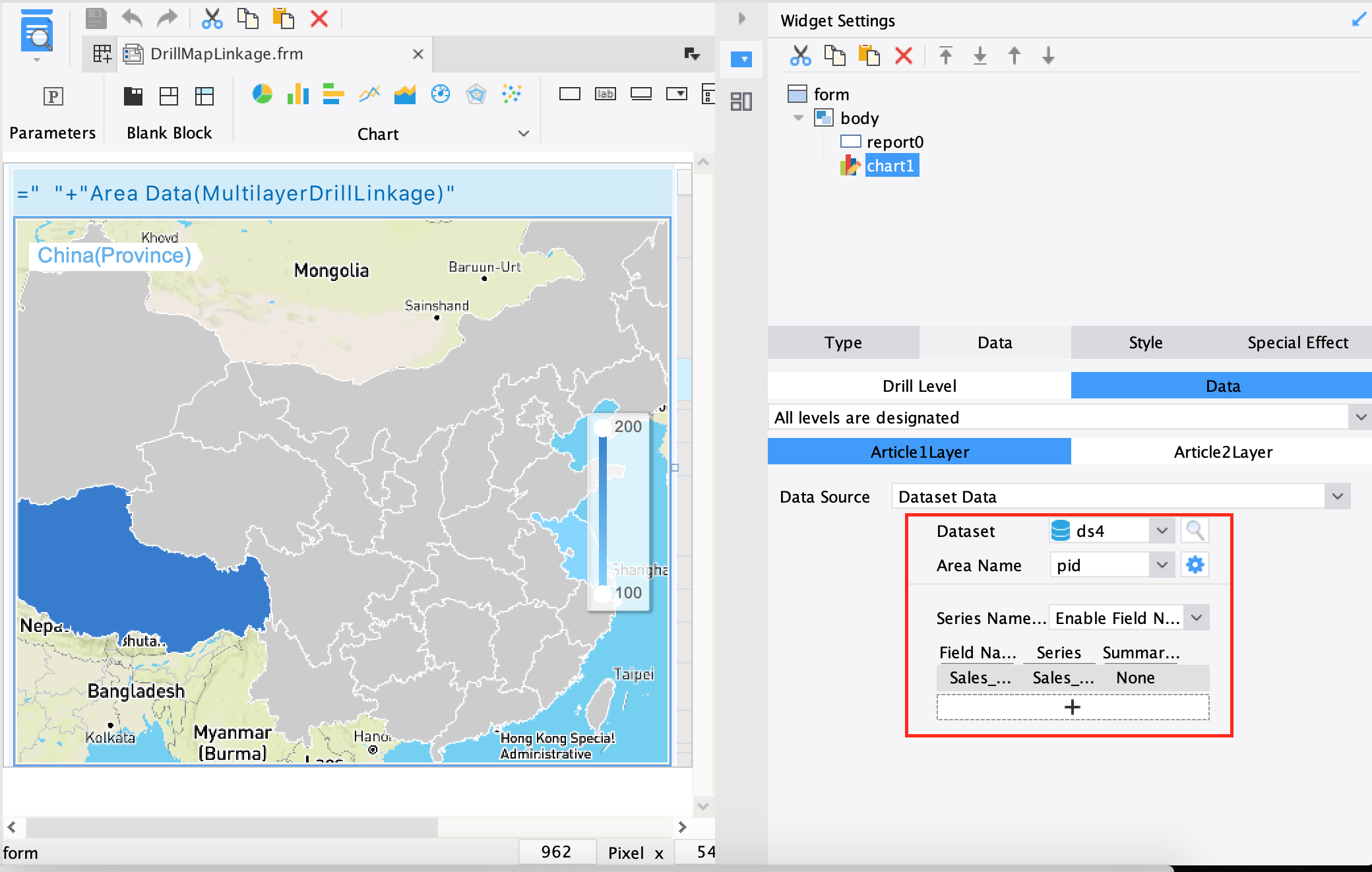1372x872 pixels.
Task: Select the area chart icon
Action: 405,94
